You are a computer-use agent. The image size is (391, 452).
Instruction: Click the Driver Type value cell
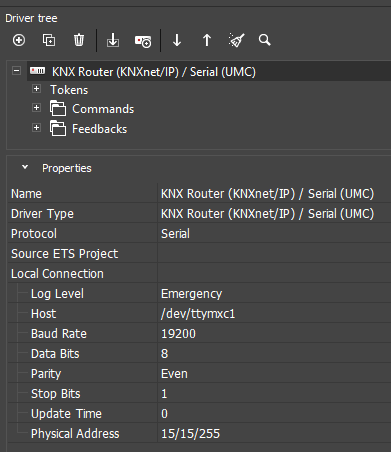point(274,214)
